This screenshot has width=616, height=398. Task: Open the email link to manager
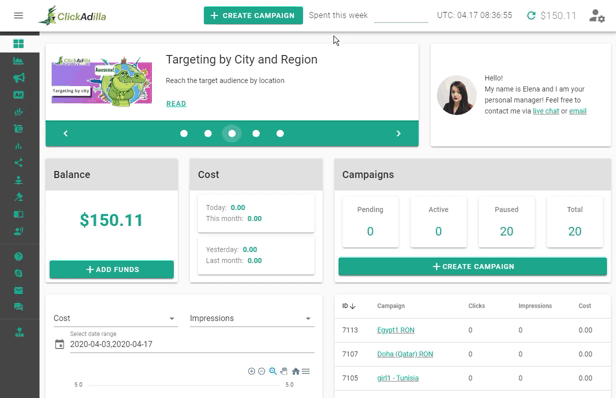pyautogui.click(x=578, y=111)
